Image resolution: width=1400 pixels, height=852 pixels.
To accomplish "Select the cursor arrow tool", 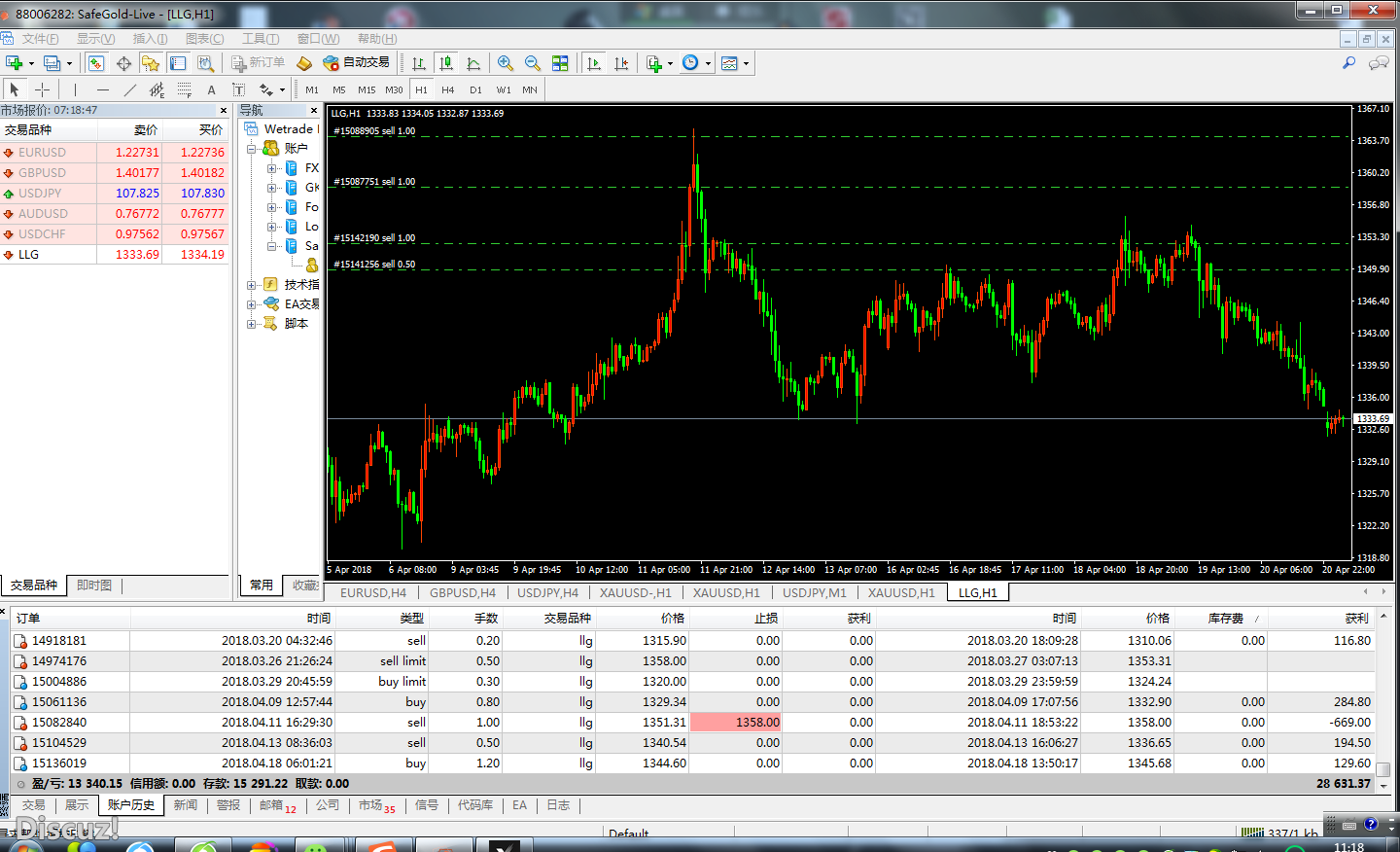I will pos(15,89).
